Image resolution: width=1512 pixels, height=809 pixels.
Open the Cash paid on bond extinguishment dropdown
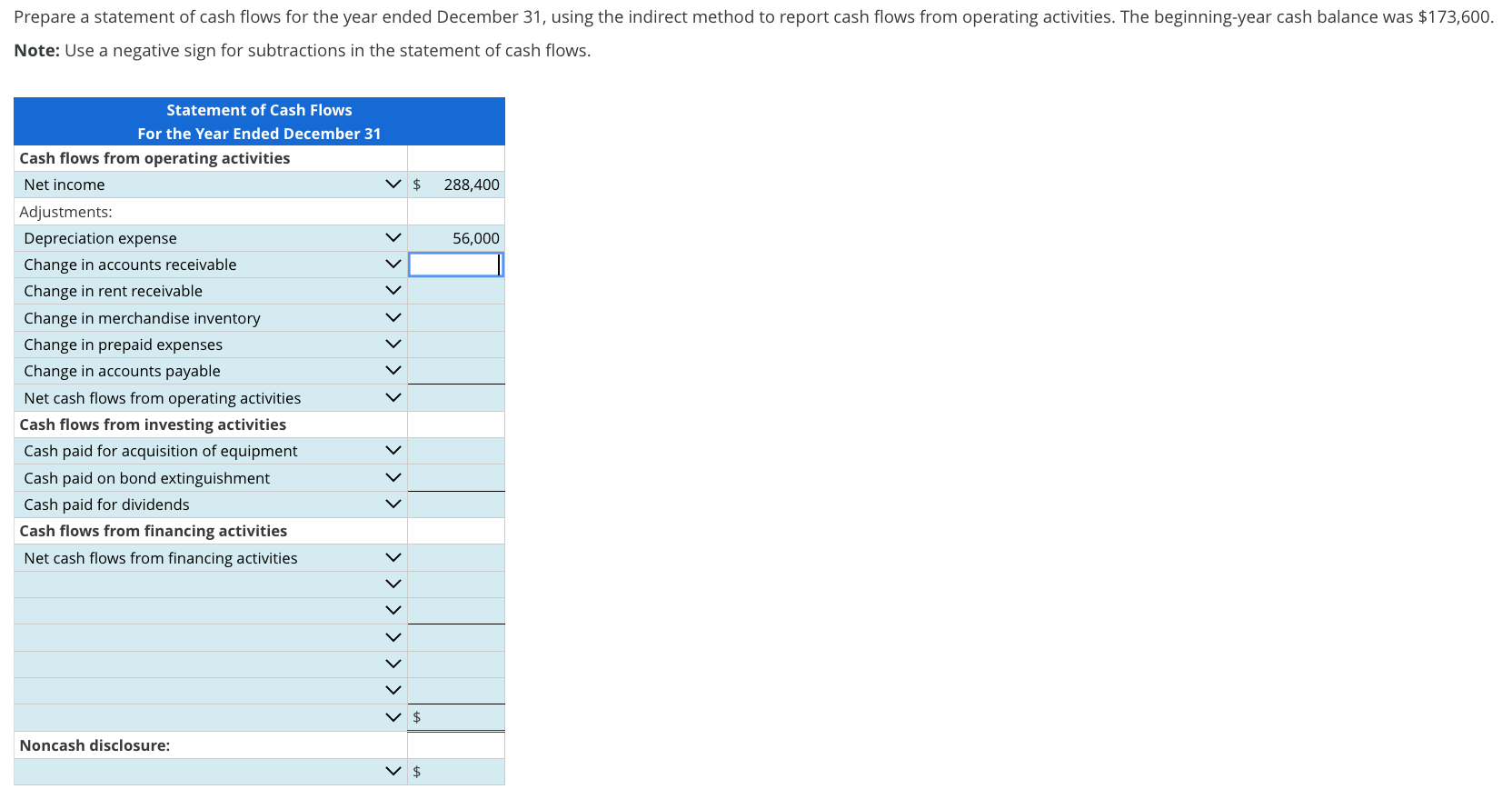[393, 478]
